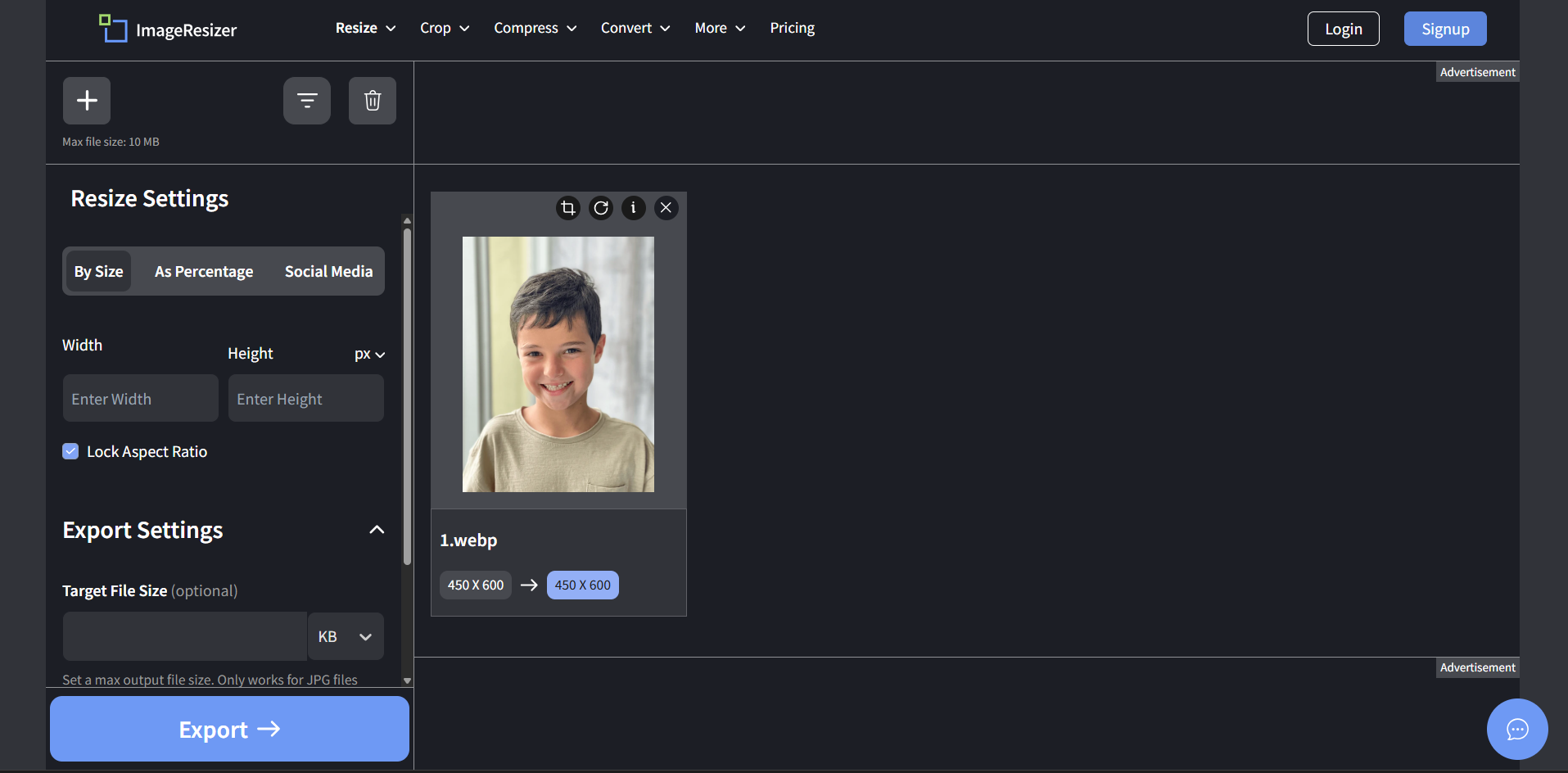Click in the Enter Width input field
This screenshot has width=1568, height=773.
139,398
